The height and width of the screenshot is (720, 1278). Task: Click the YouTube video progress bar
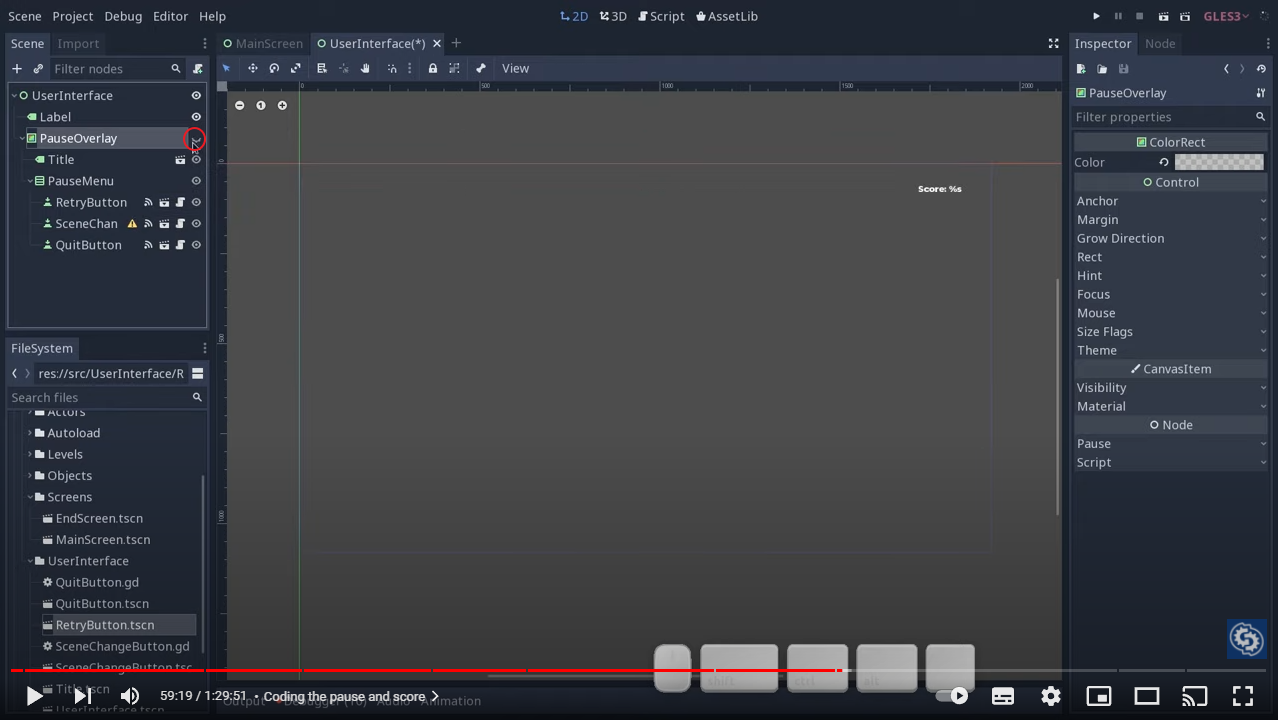tap(639, 670)
